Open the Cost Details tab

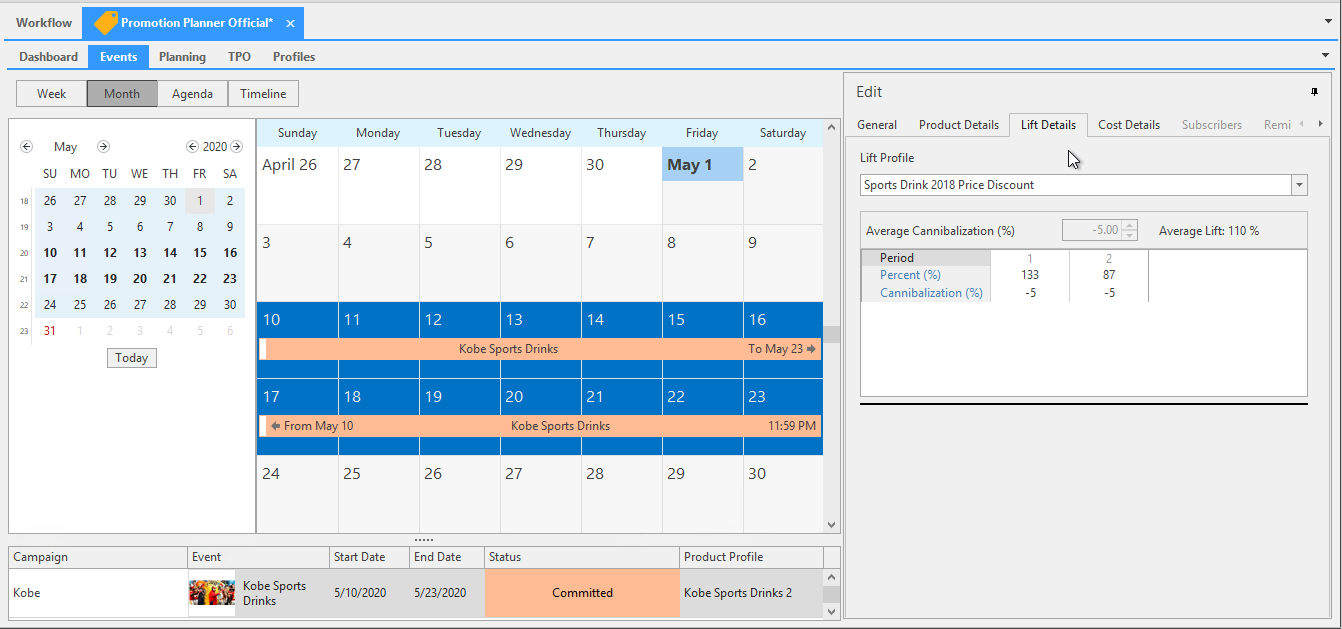point(1129,125)
